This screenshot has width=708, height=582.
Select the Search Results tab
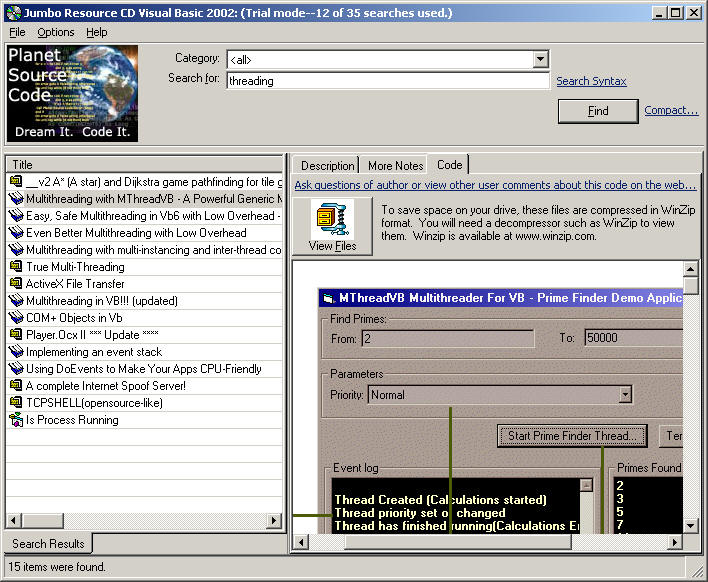point(48,543)
